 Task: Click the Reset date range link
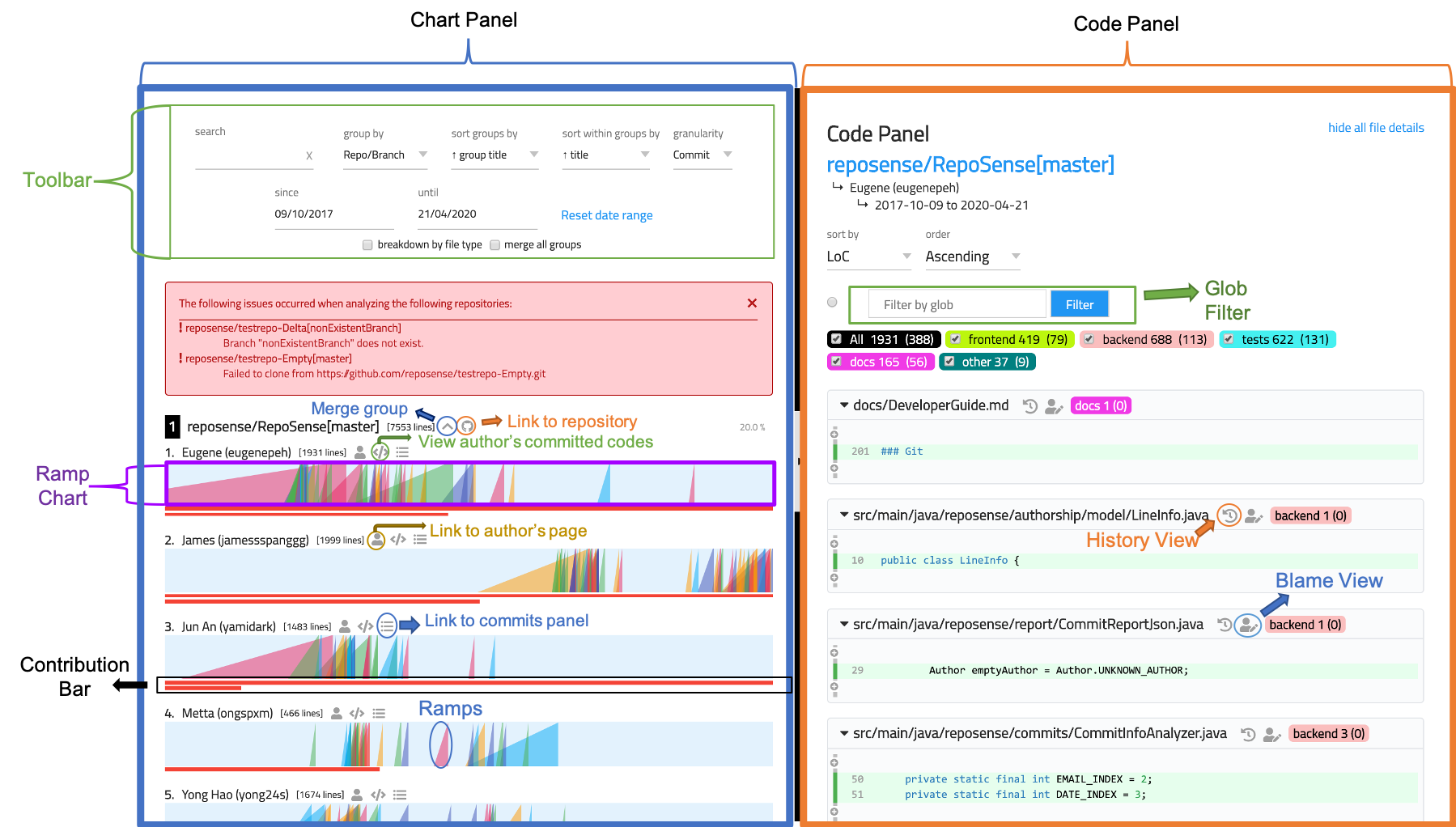point(606,214)
